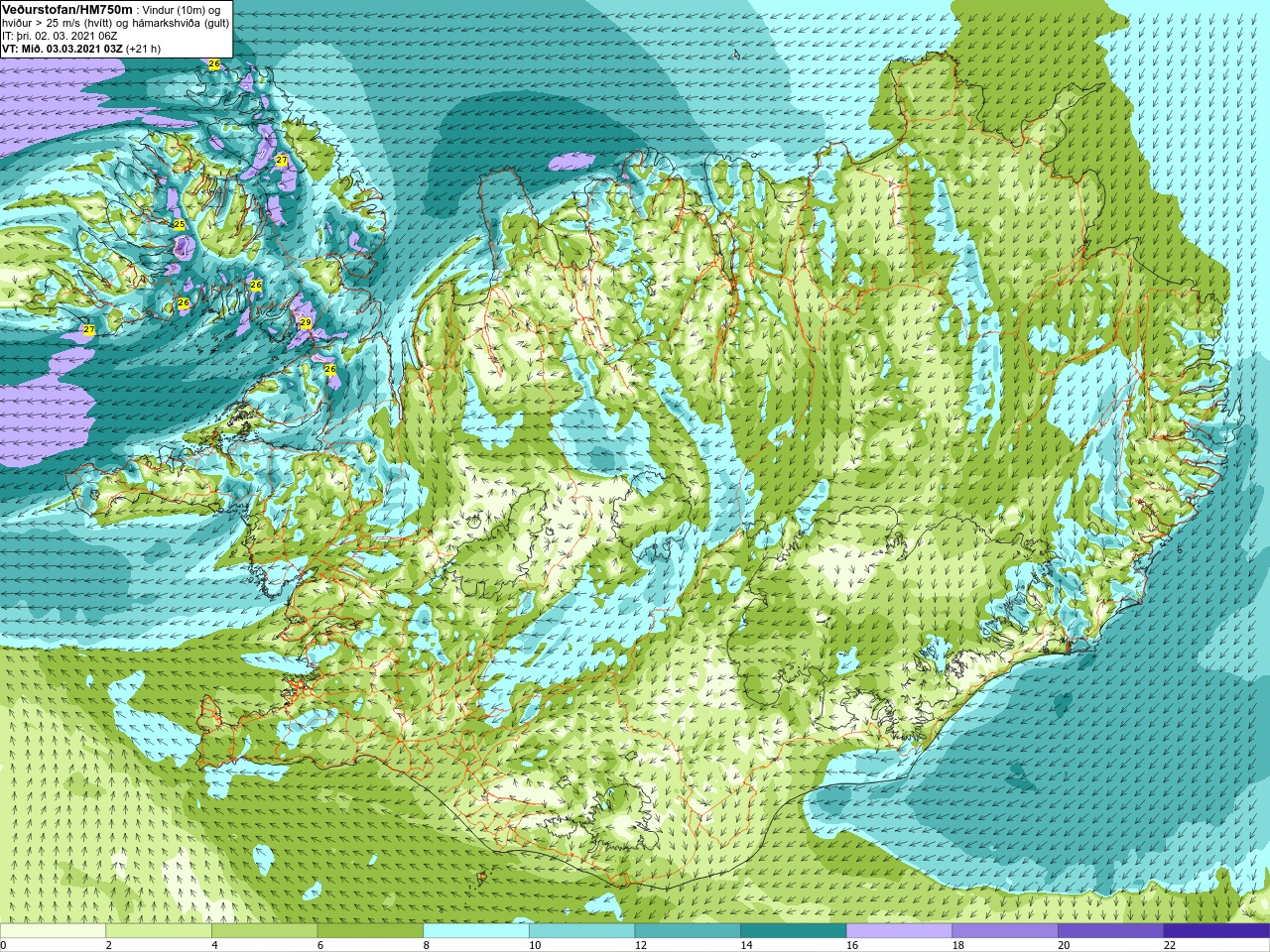
Task: Click the 18–20 m/s purple legend swatch
Action: 1005,931
